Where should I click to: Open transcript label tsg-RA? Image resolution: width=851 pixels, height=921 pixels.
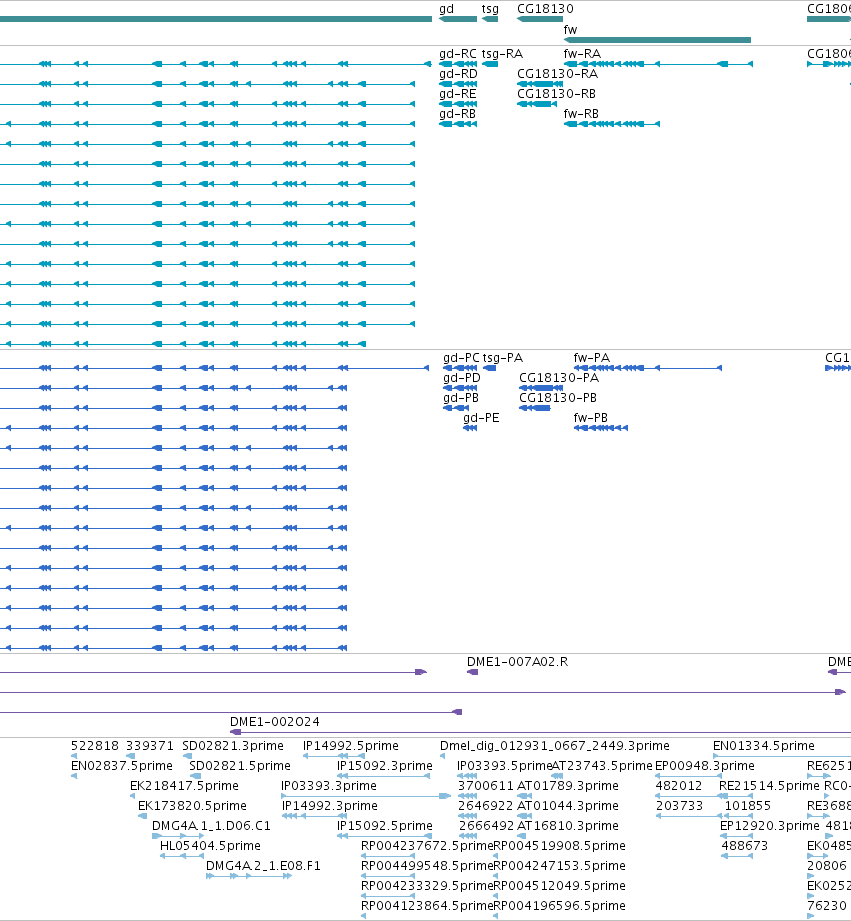pos(502,54)
